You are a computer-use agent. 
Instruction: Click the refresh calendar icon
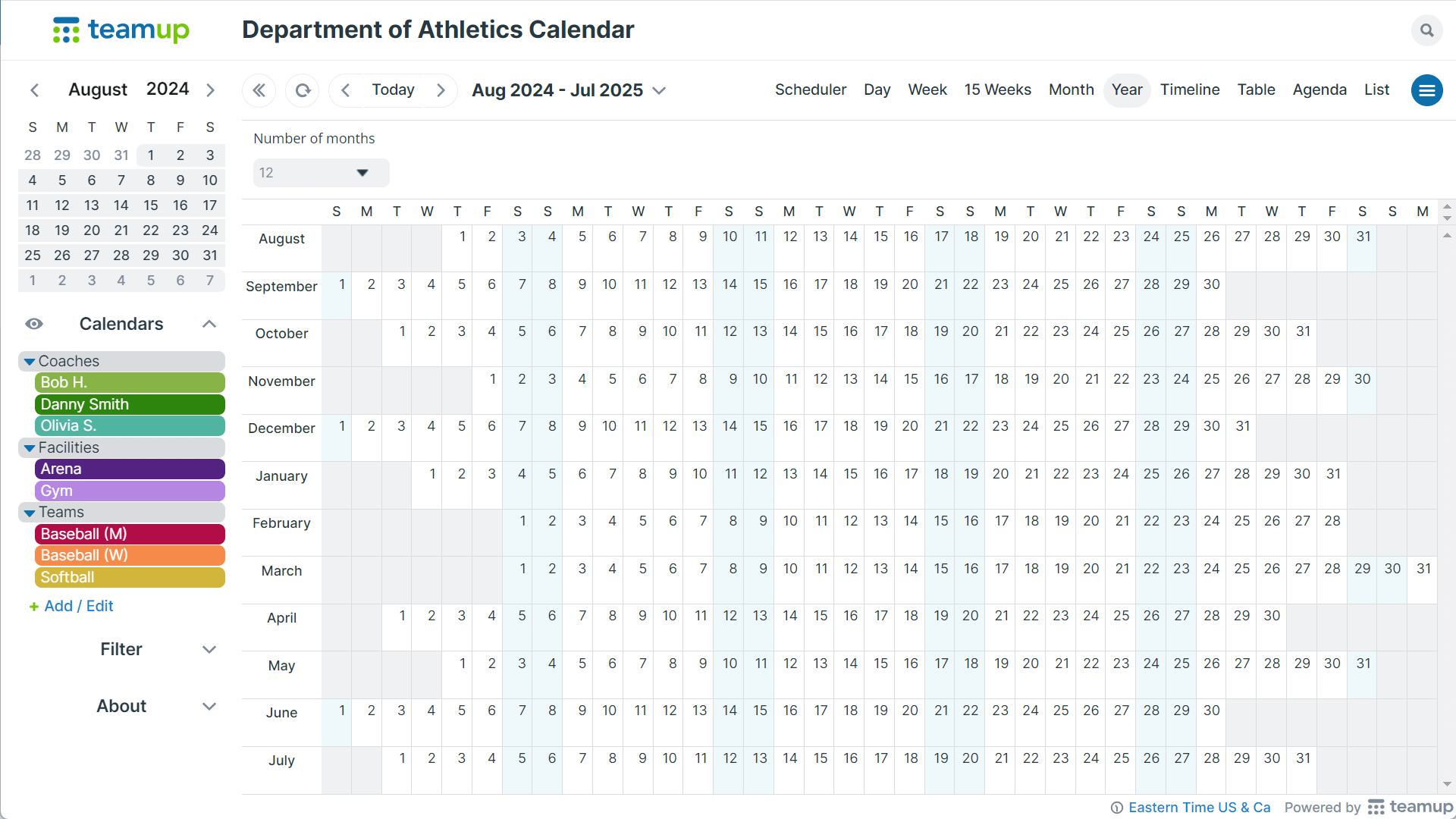tap(303, 90)
